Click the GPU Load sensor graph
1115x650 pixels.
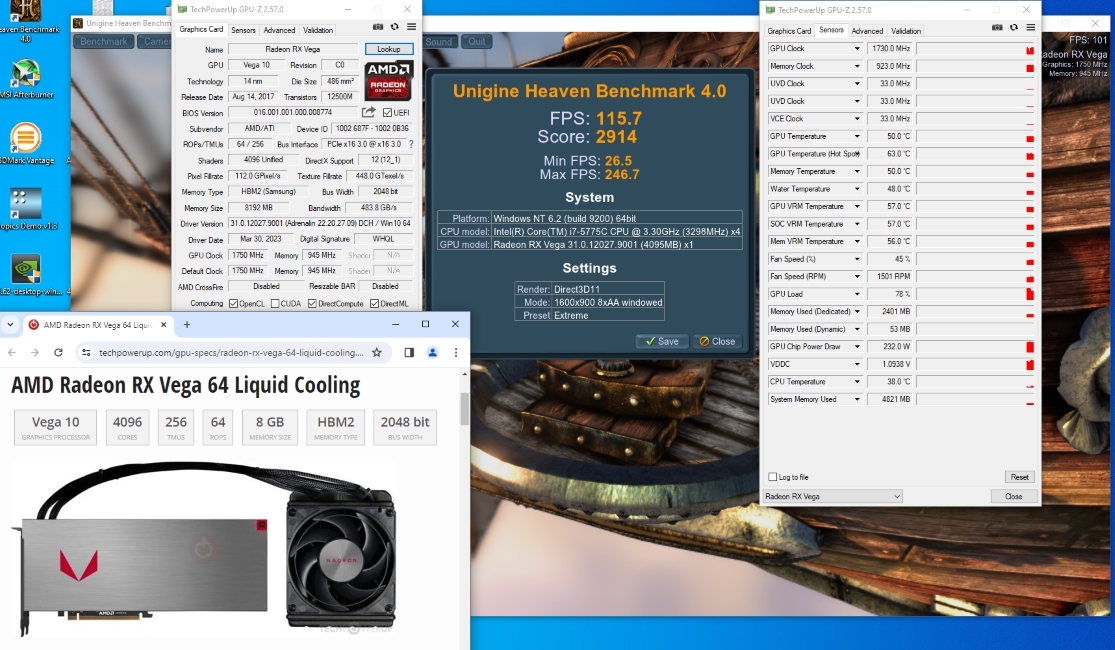[975, 294]
